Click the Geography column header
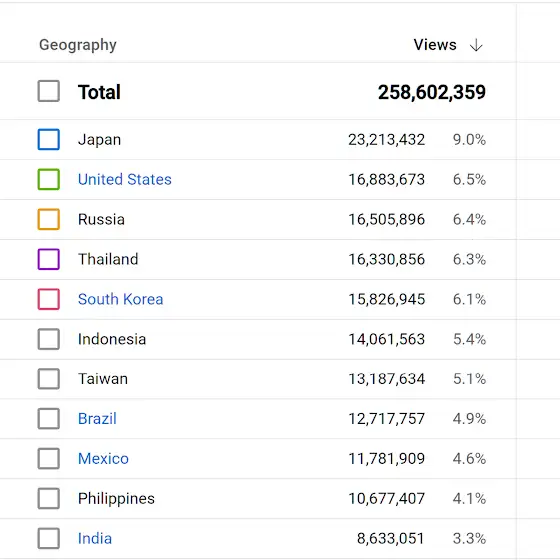Screen dimensions: 560x560 pos(78,45)
